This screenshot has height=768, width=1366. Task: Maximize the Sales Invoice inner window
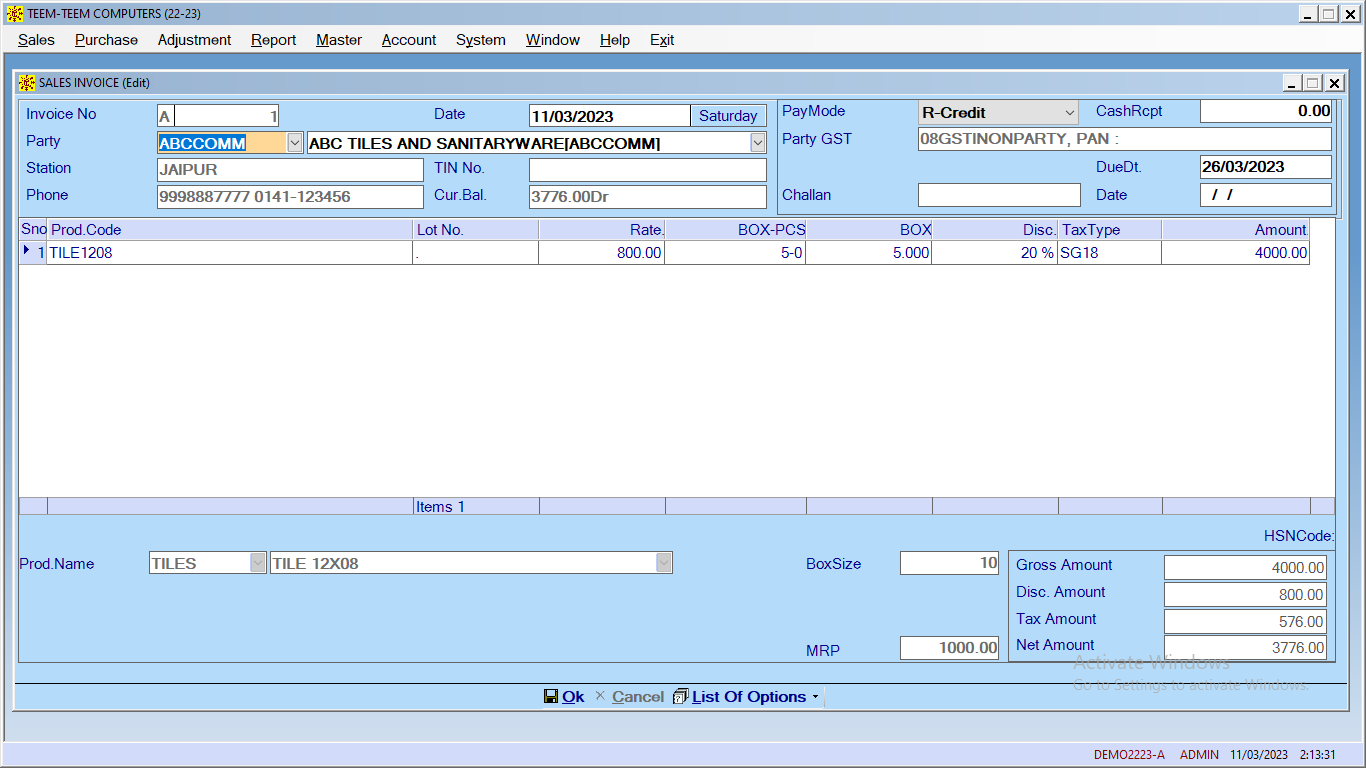1313,83
